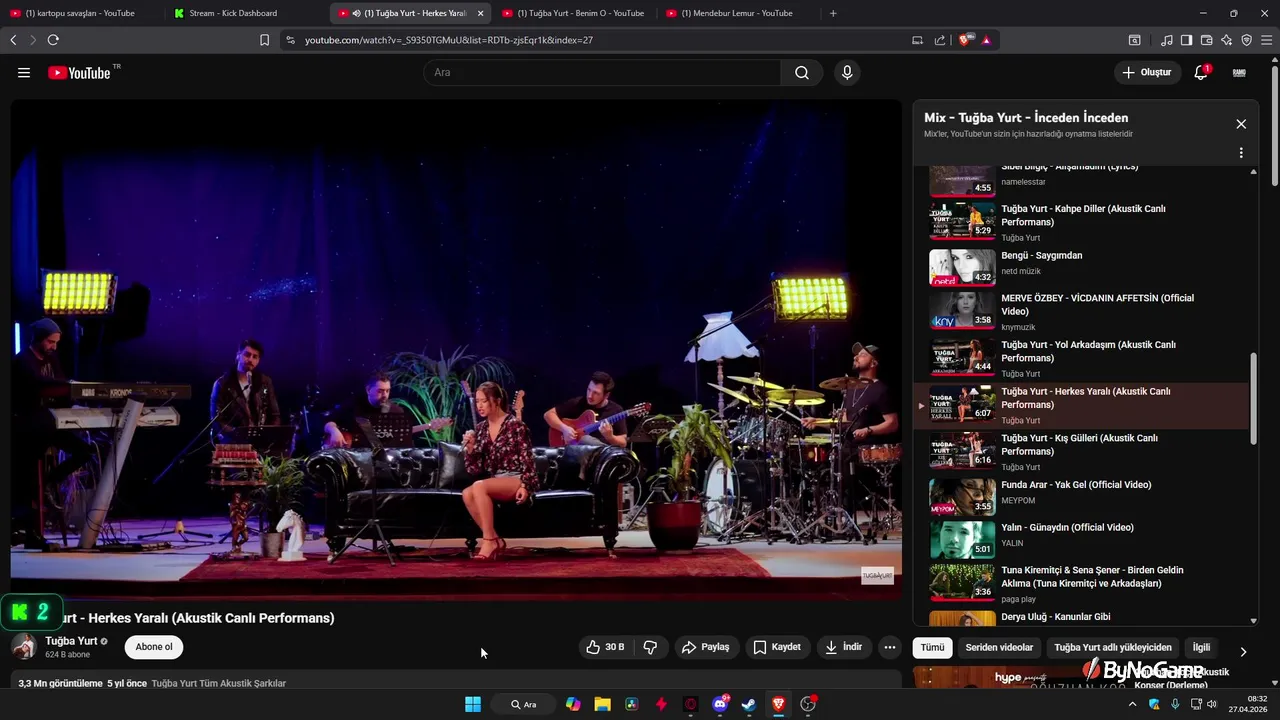Open Leo AI sparkle icon
The image size is (1280, 720).
[1226, 40]
